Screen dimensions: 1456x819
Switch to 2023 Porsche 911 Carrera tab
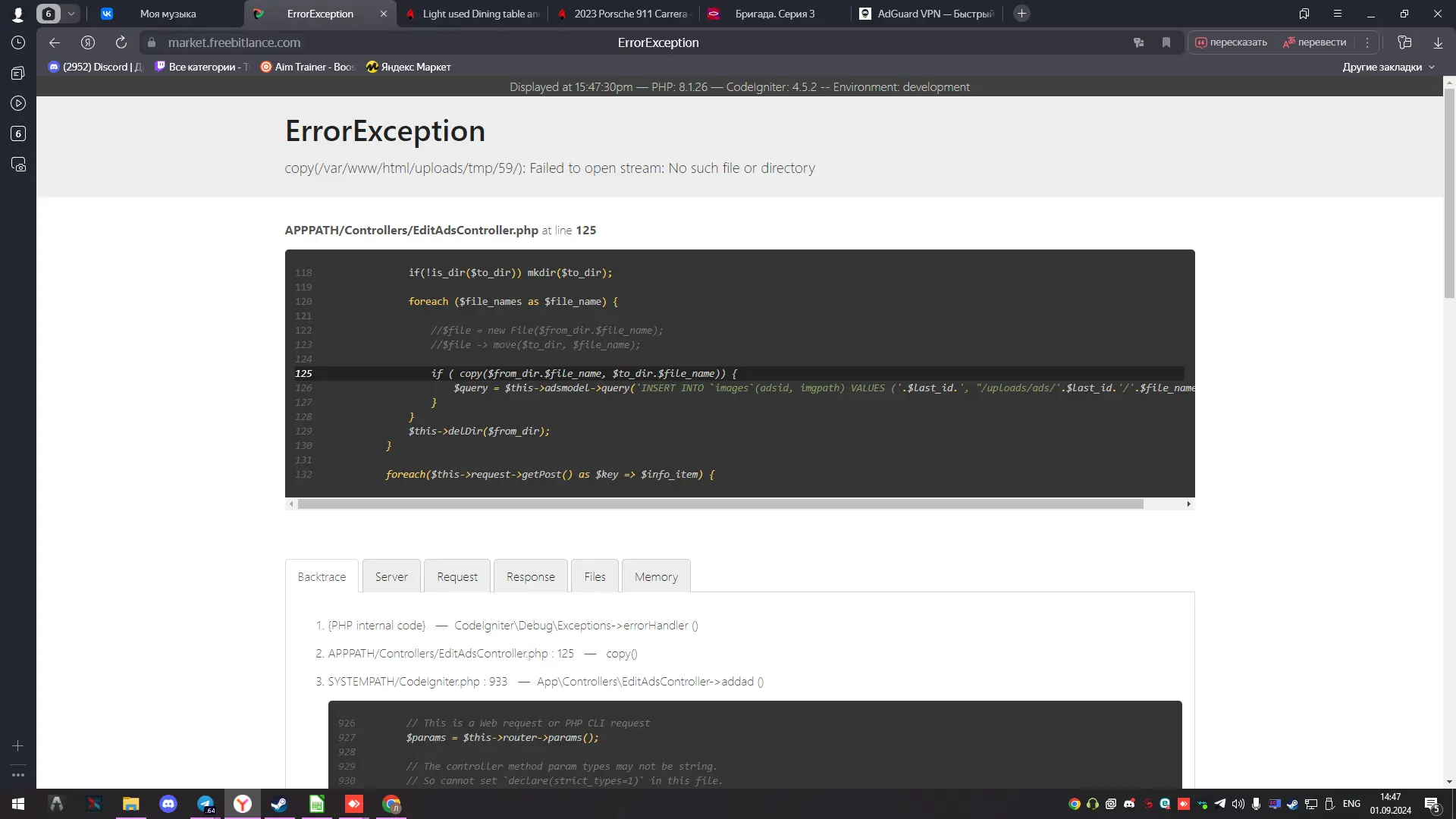(x=624, y=14)
